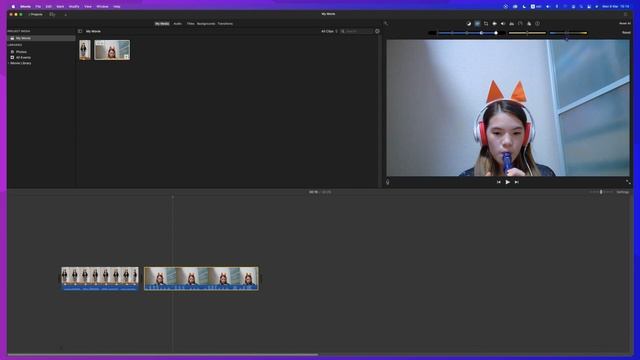Open the Apple menu

(13, 7)
